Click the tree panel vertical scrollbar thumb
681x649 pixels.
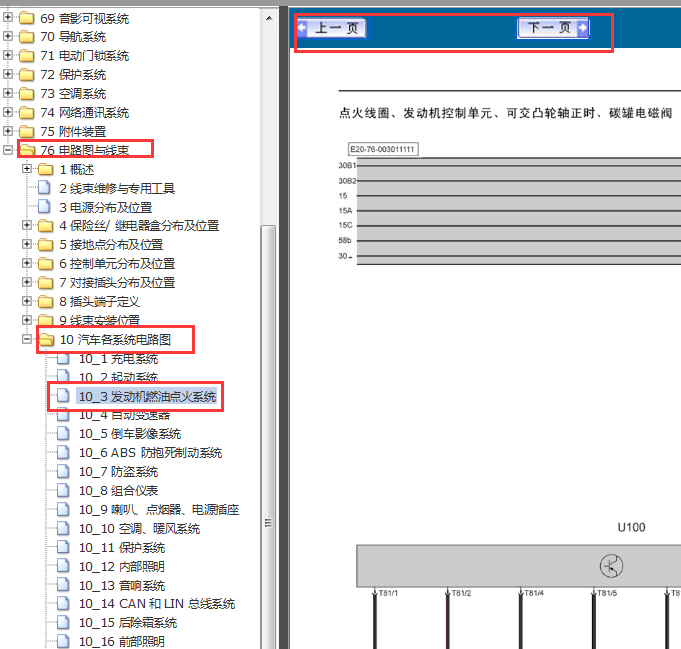tap(269, 436)
